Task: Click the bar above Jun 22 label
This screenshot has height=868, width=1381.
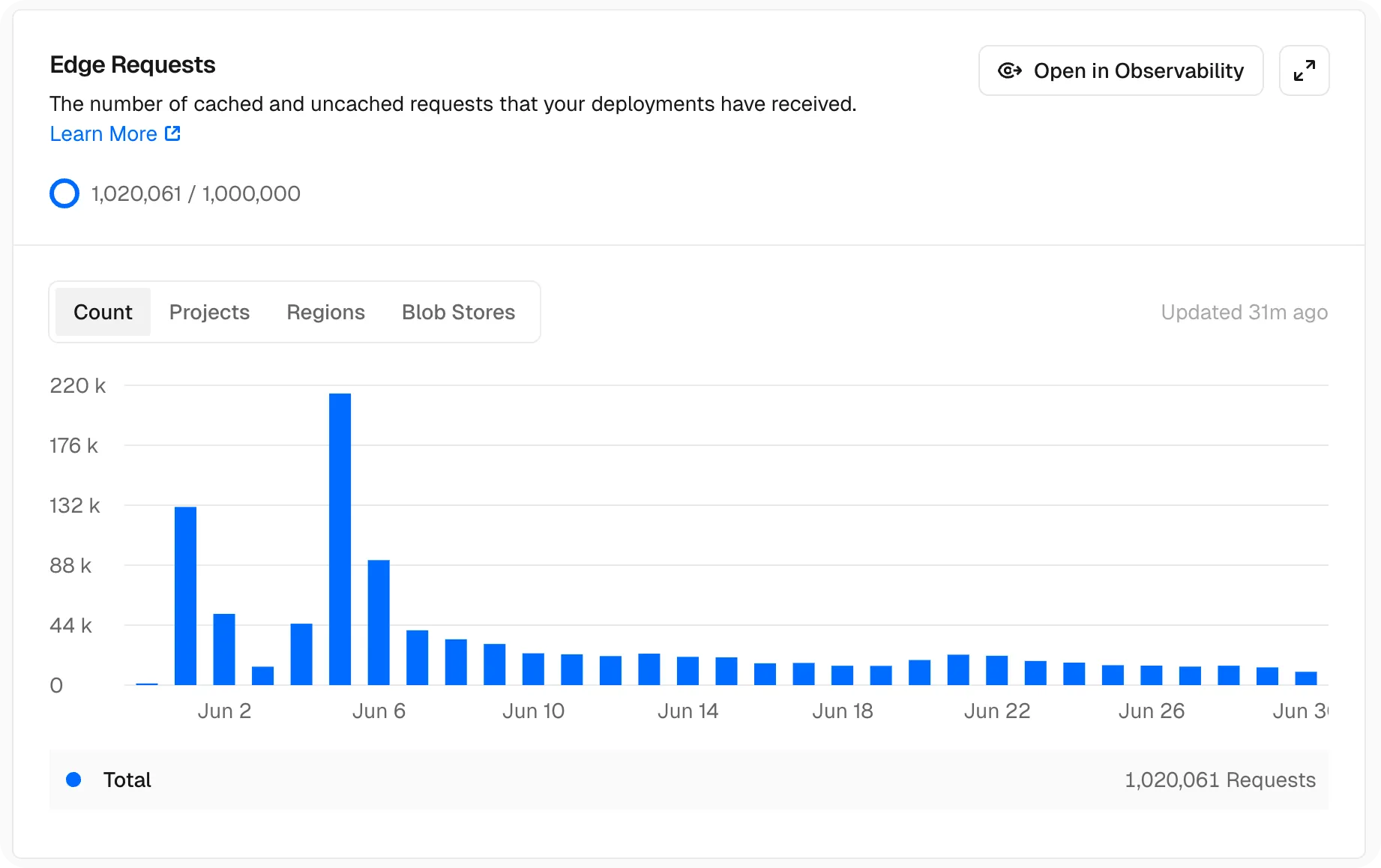Action: pyautogui.click(x=996, y=670)
